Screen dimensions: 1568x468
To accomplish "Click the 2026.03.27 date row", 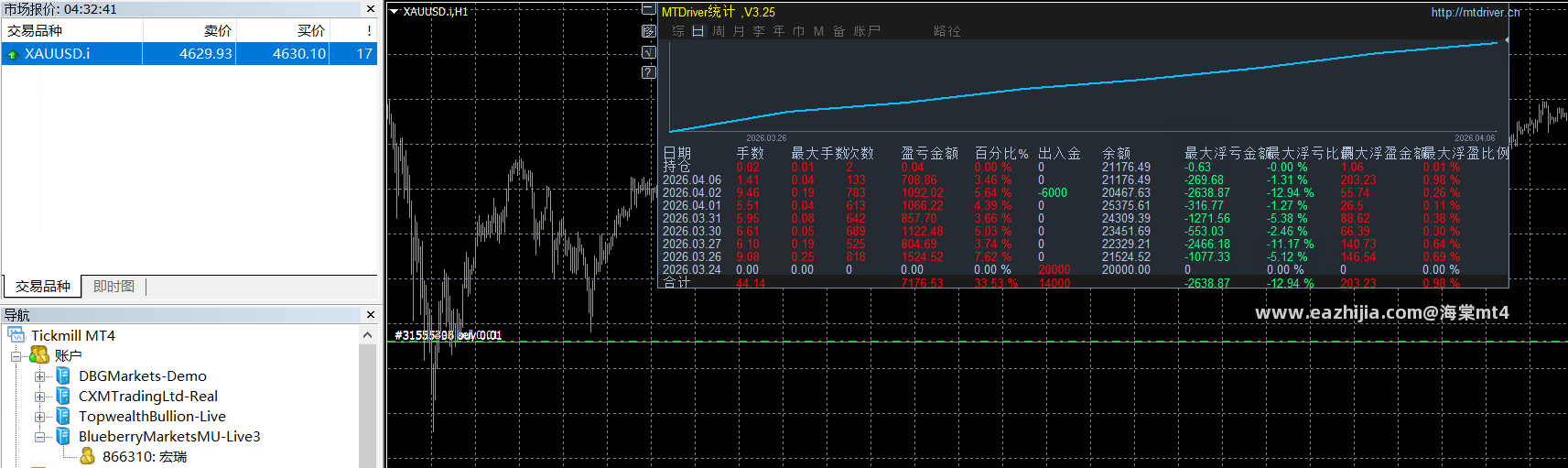I will tap(1085, 245).
